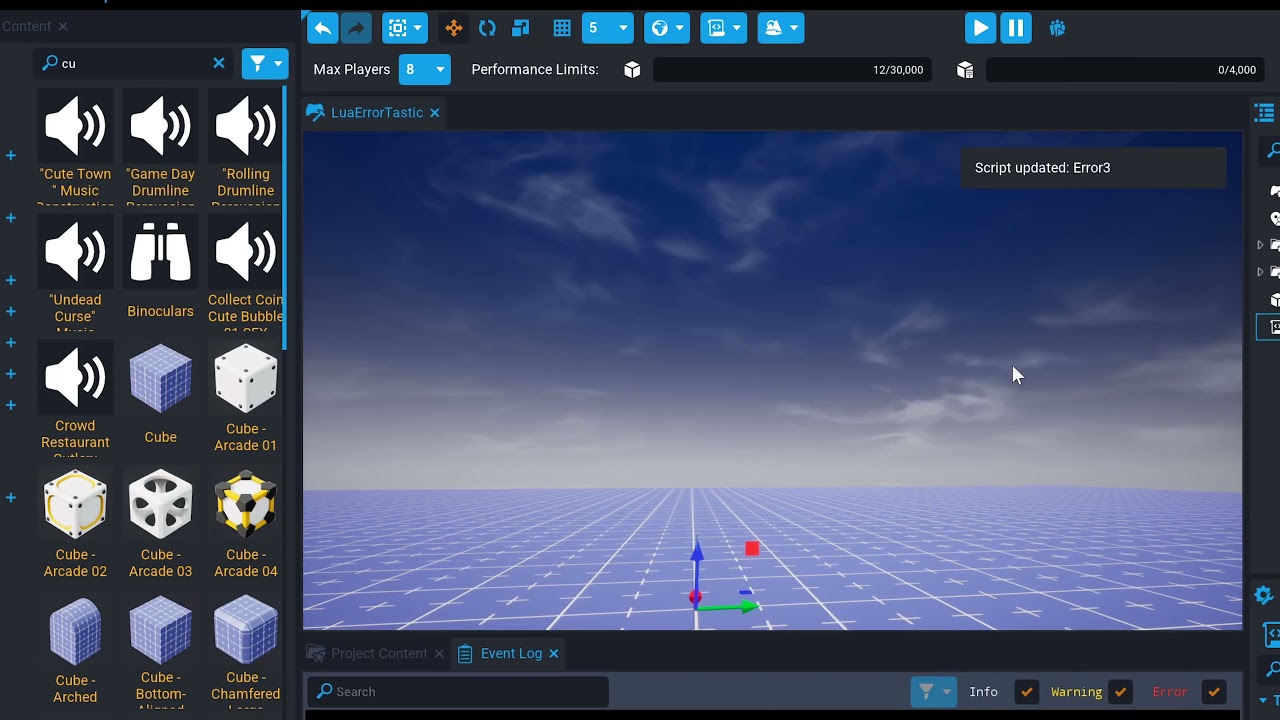Click the Undo arrow button
Screen dimensions: 1280x720
[322, 28]
